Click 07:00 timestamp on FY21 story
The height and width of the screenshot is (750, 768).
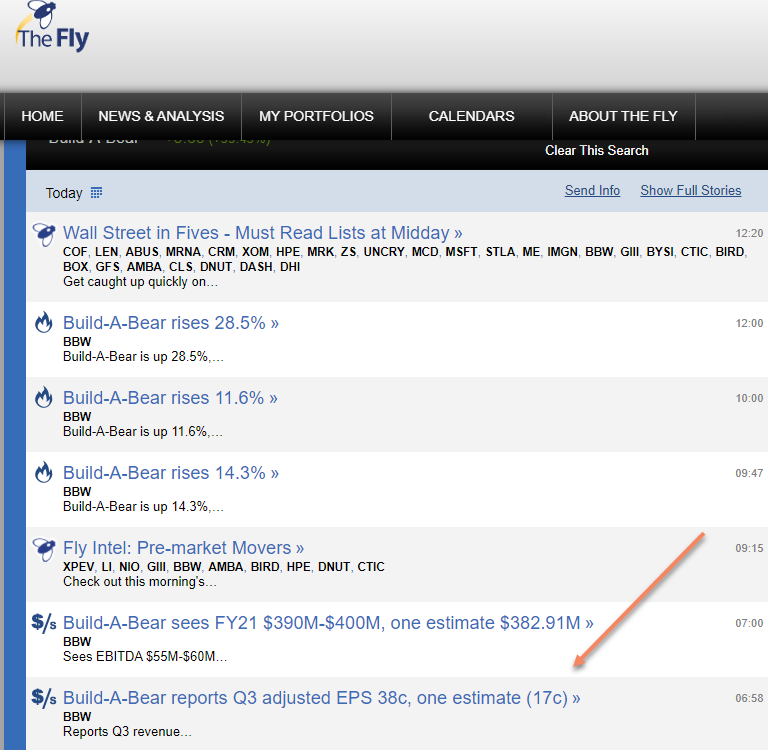pyautogui.click(x=749, y=623)
